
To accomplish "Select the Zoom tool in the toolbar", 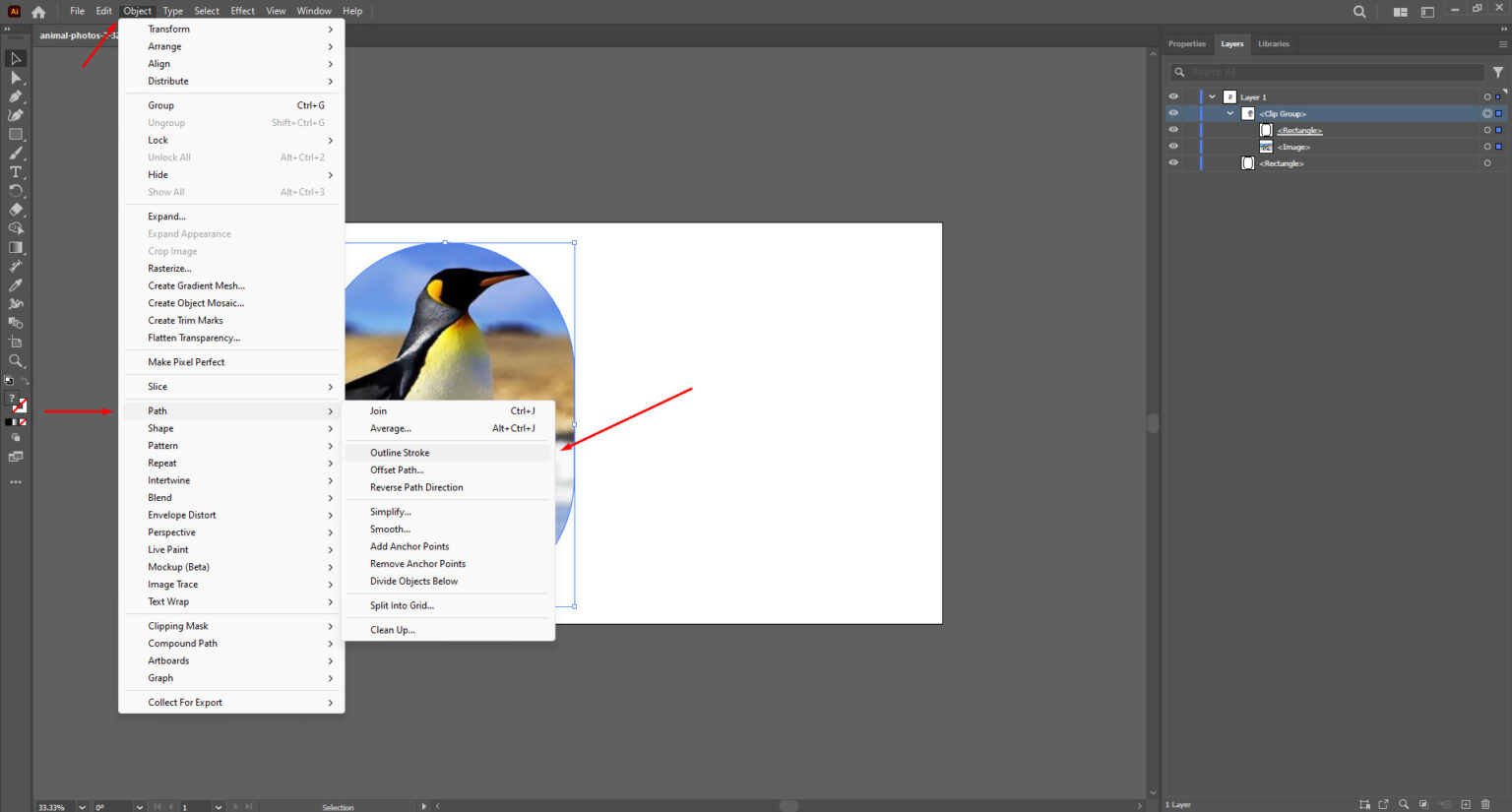I will point(16,360).
